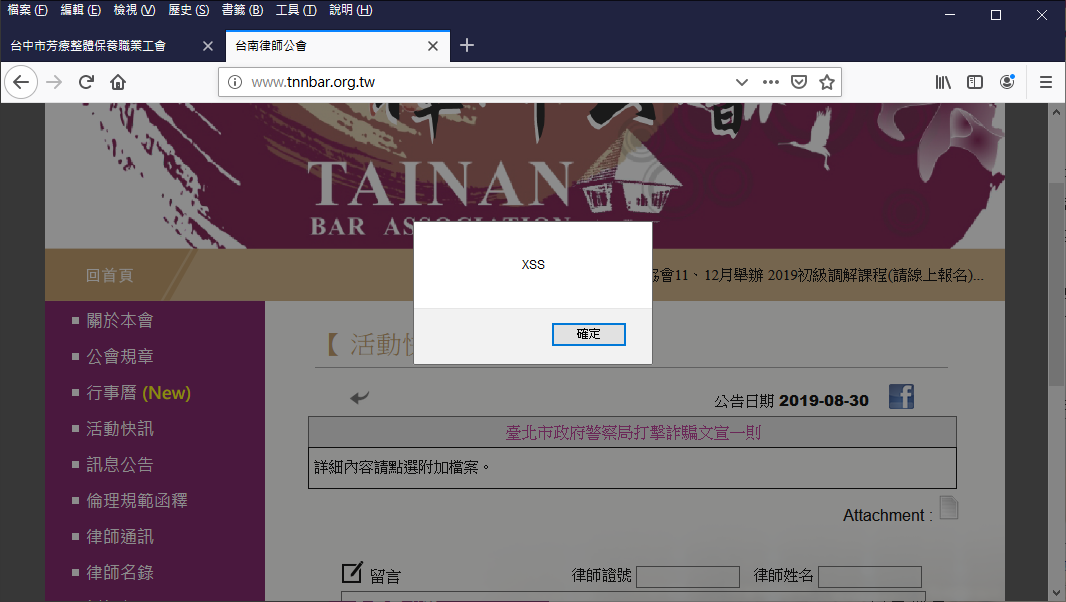Screen dimensions: 1066x602
Task: Expand the address bar history dropdown
Action: [x=742, y=82]
